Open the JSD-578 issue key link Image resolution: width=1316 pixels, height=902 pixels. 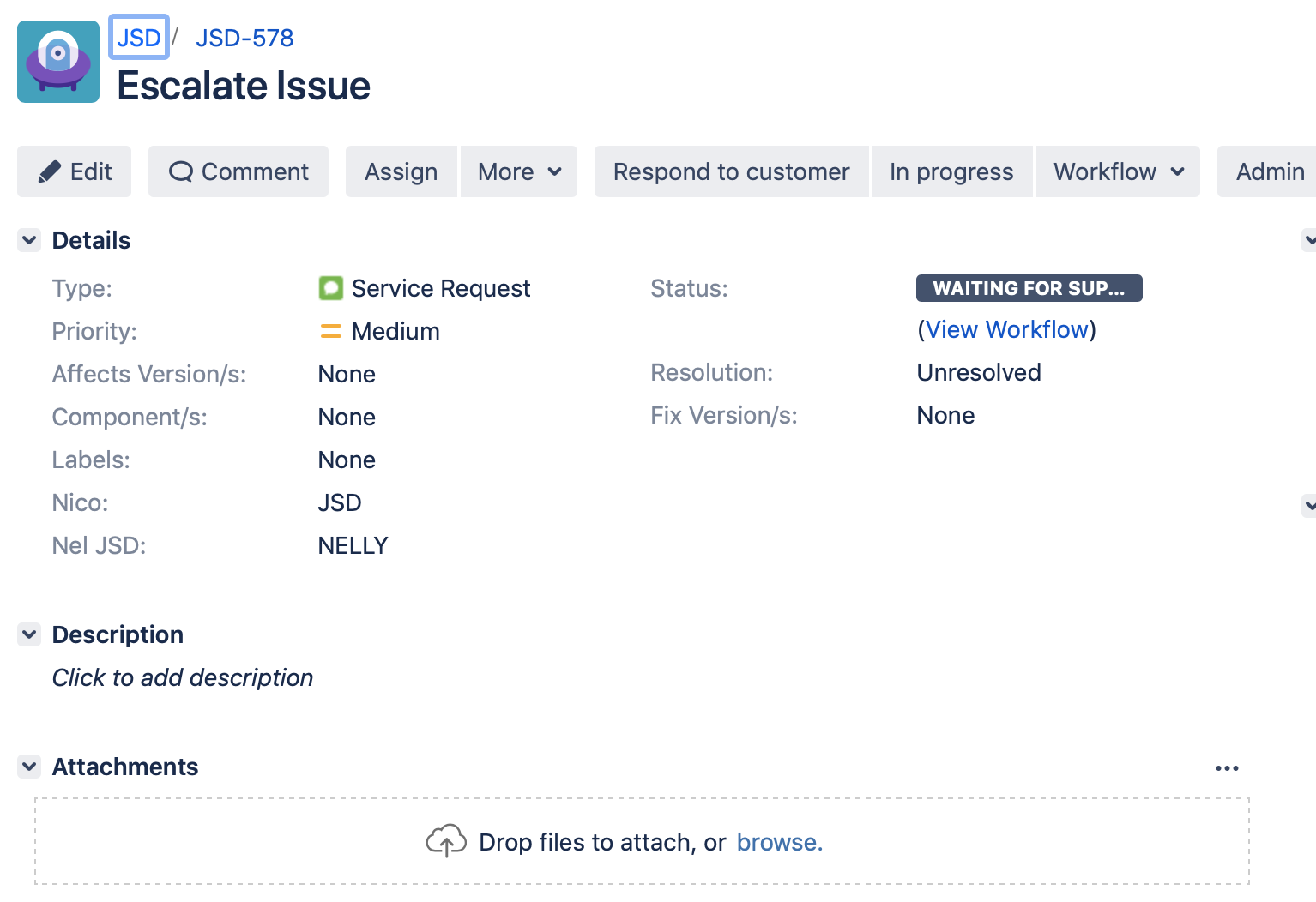point(244,38)
